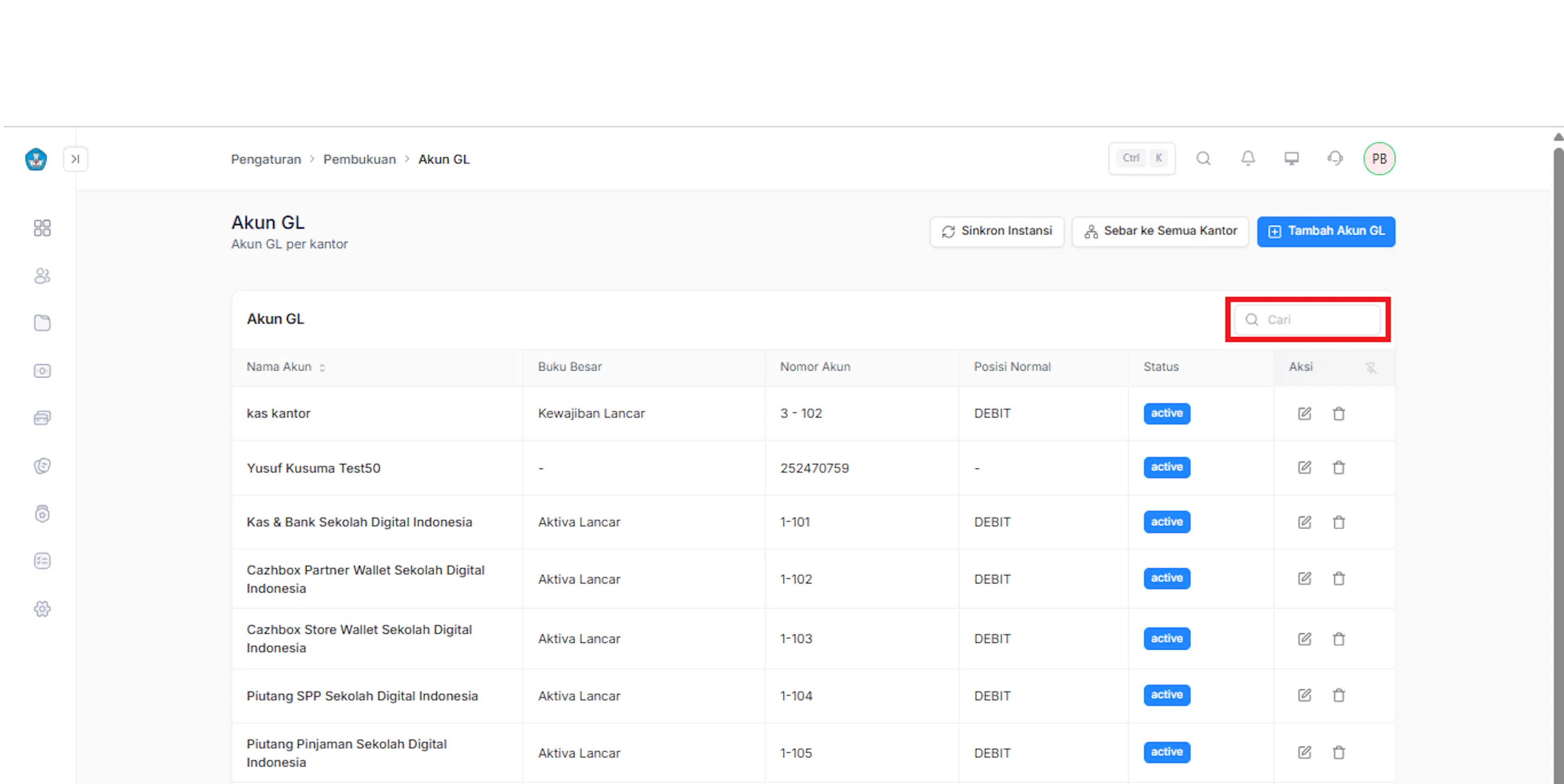This screenshot has width=1564, height=784.
Task: Edit Cazhbox Store Wallet row
Action: (x=1304, y=638)
